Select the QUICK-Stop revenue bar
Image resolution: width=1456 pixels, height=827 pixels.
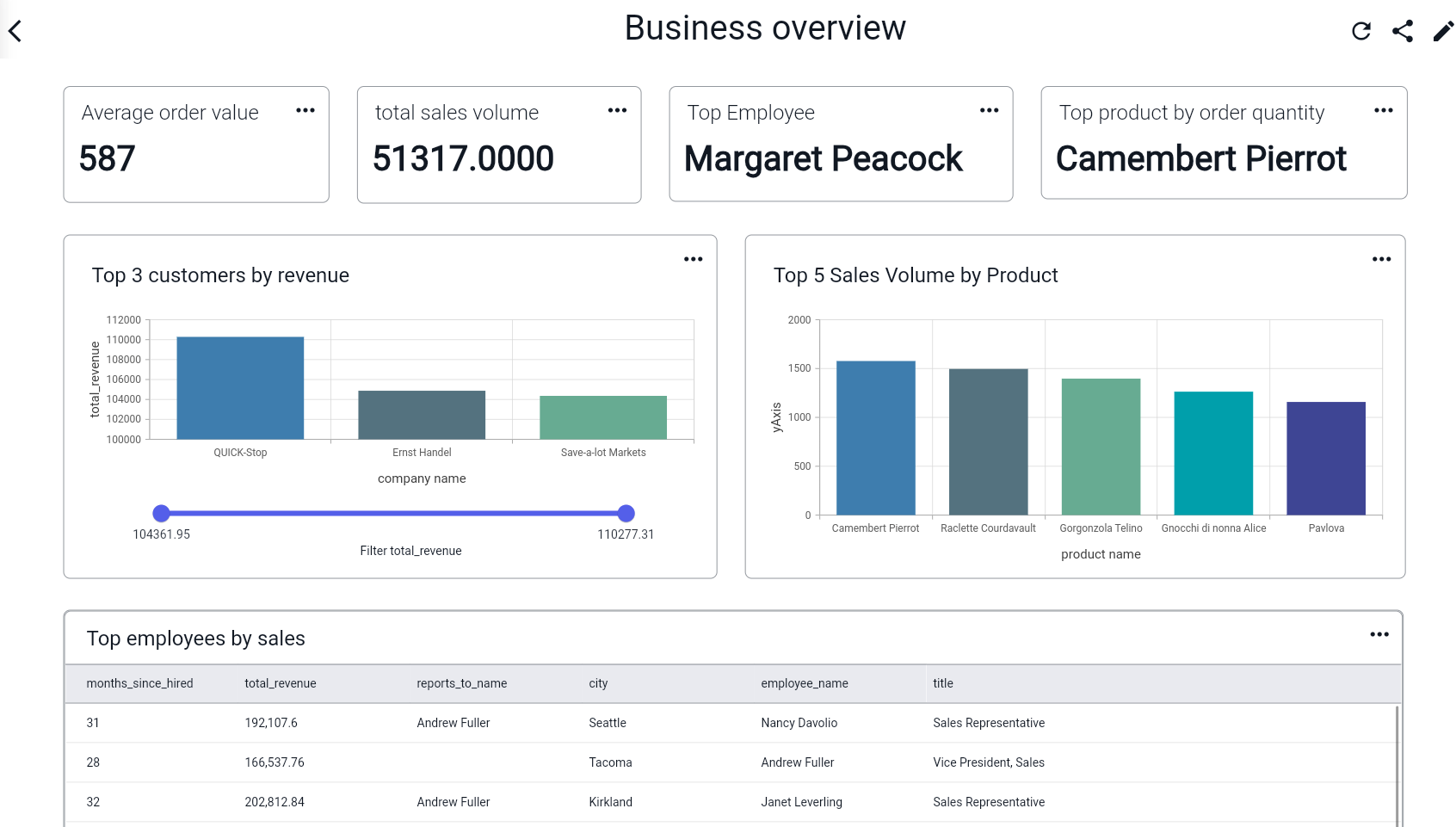coord(240,387)
